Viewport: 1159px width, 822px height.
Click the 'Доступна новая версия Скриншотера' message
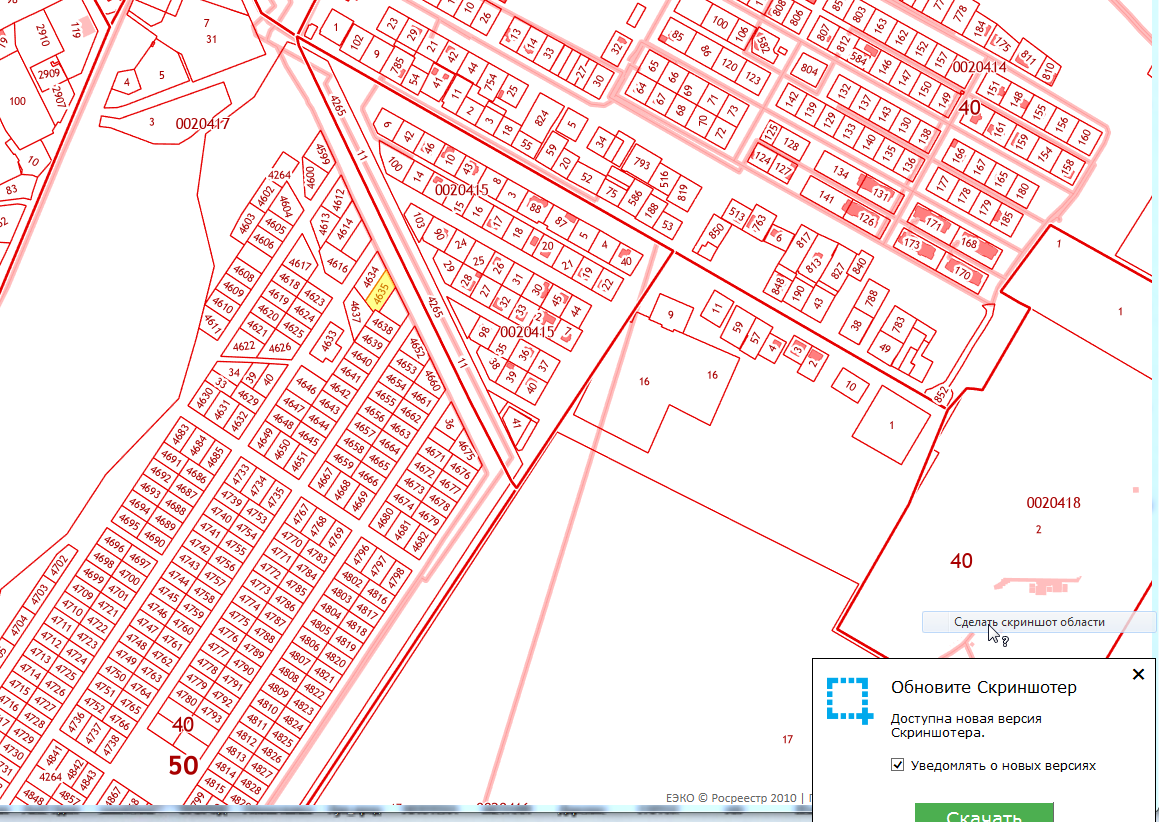click(x=966, y=725)
